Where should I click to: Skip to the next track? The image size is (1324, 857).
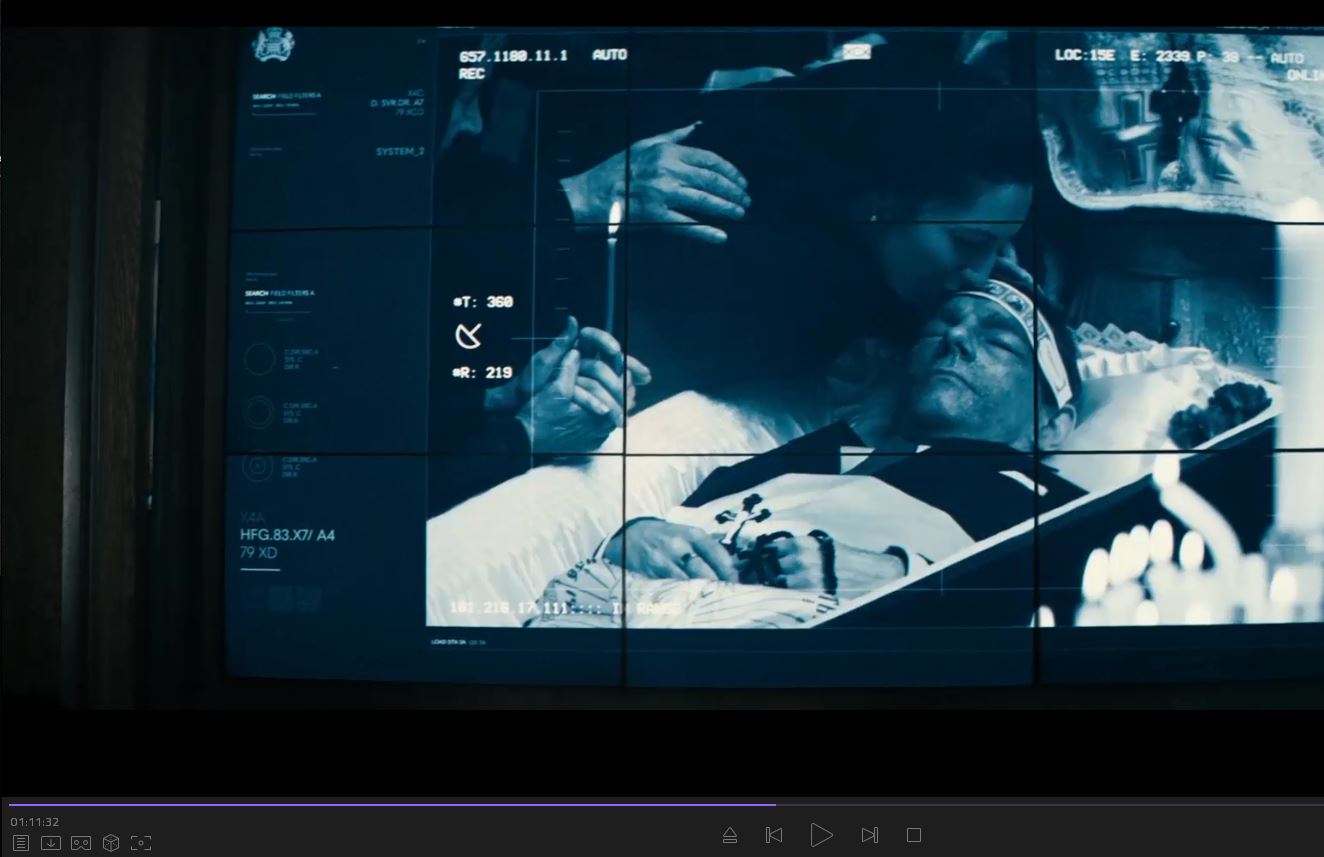[869, 835]
